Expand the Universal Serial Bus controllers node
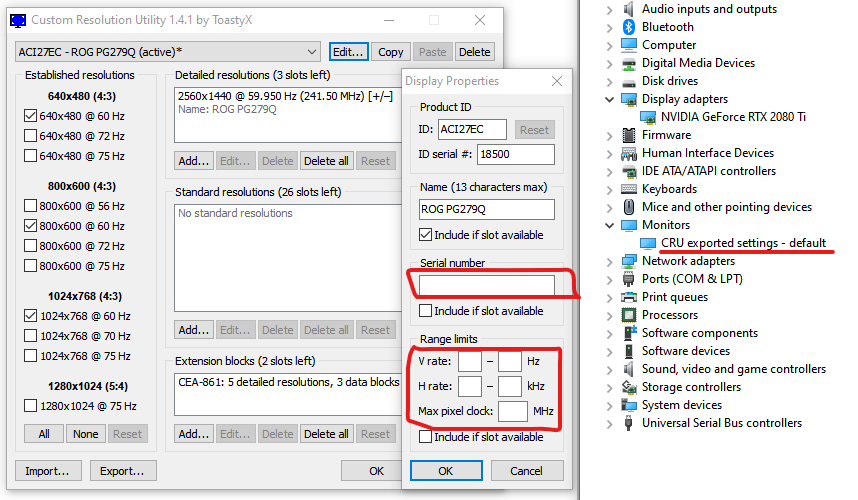 click(x=610, y=423)
